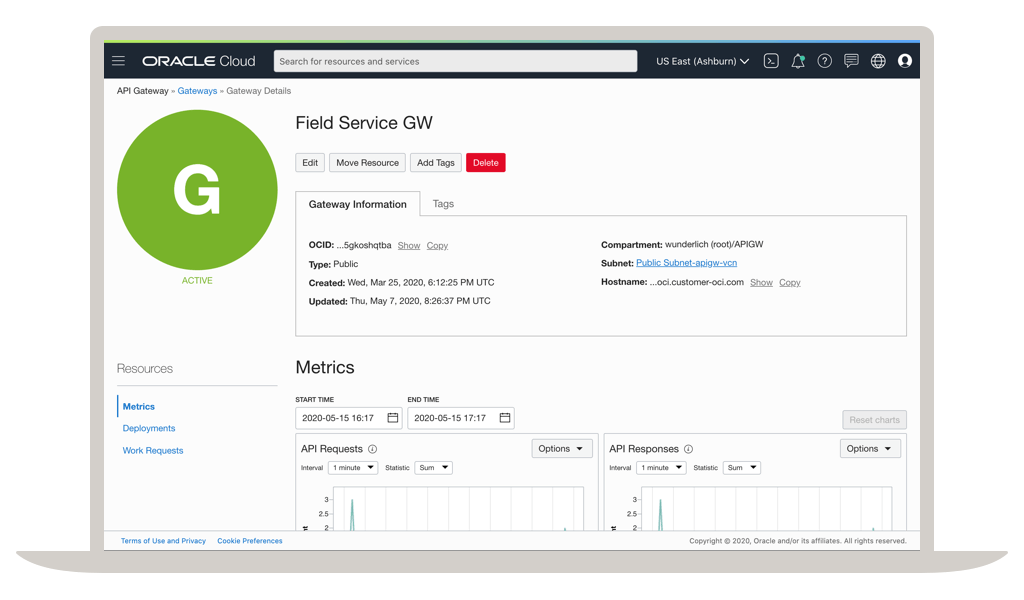
Task: Open the notifications bell
Action: [798, 61]
